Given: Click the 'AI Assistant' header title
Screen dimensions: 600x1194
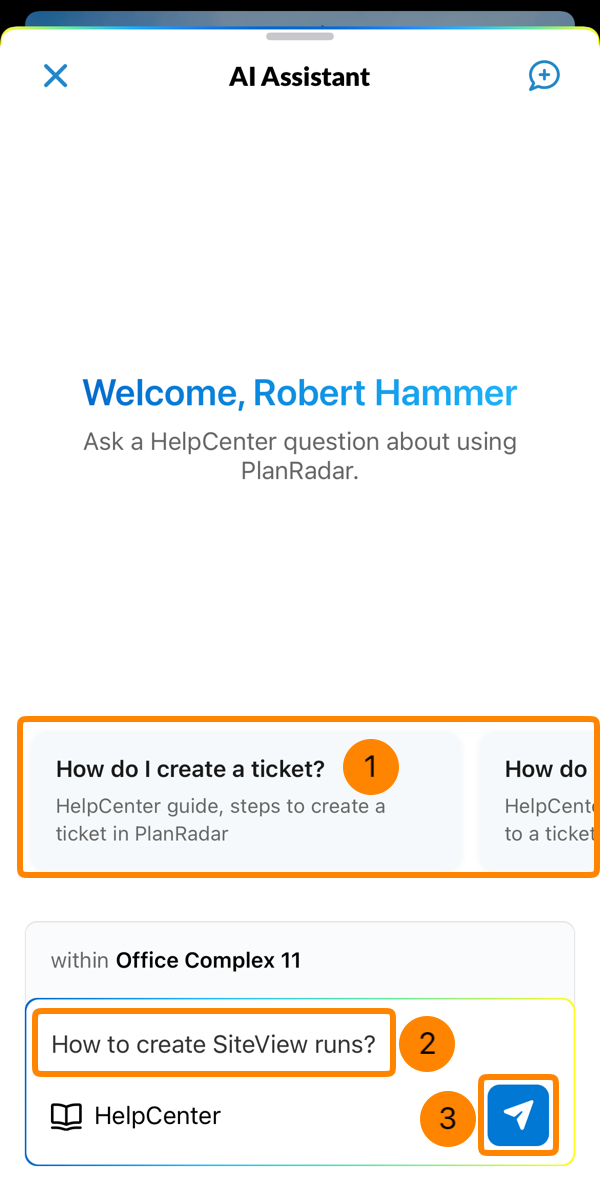Looking at the screenshot, I should 299,77.
